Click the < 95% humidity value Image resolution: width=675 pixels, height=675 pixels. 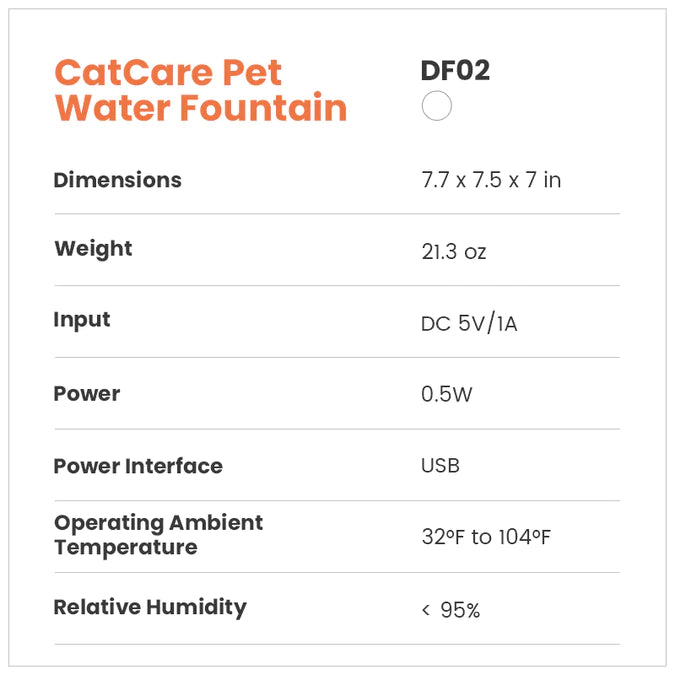click(451, 610)
